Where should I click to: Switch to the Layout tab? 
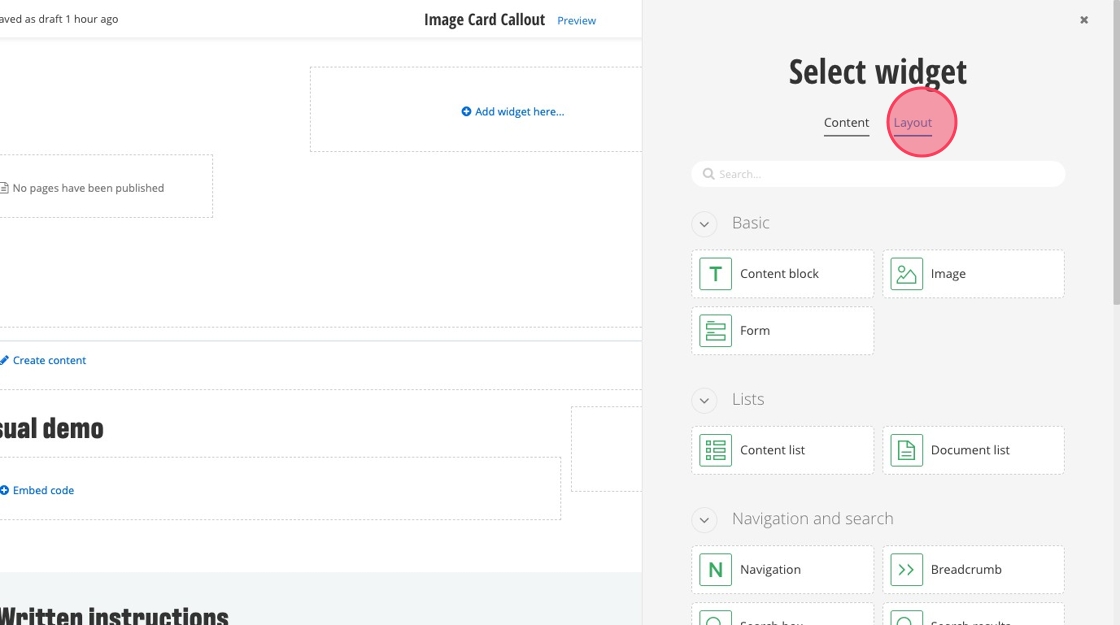click(x=912, y=123)
